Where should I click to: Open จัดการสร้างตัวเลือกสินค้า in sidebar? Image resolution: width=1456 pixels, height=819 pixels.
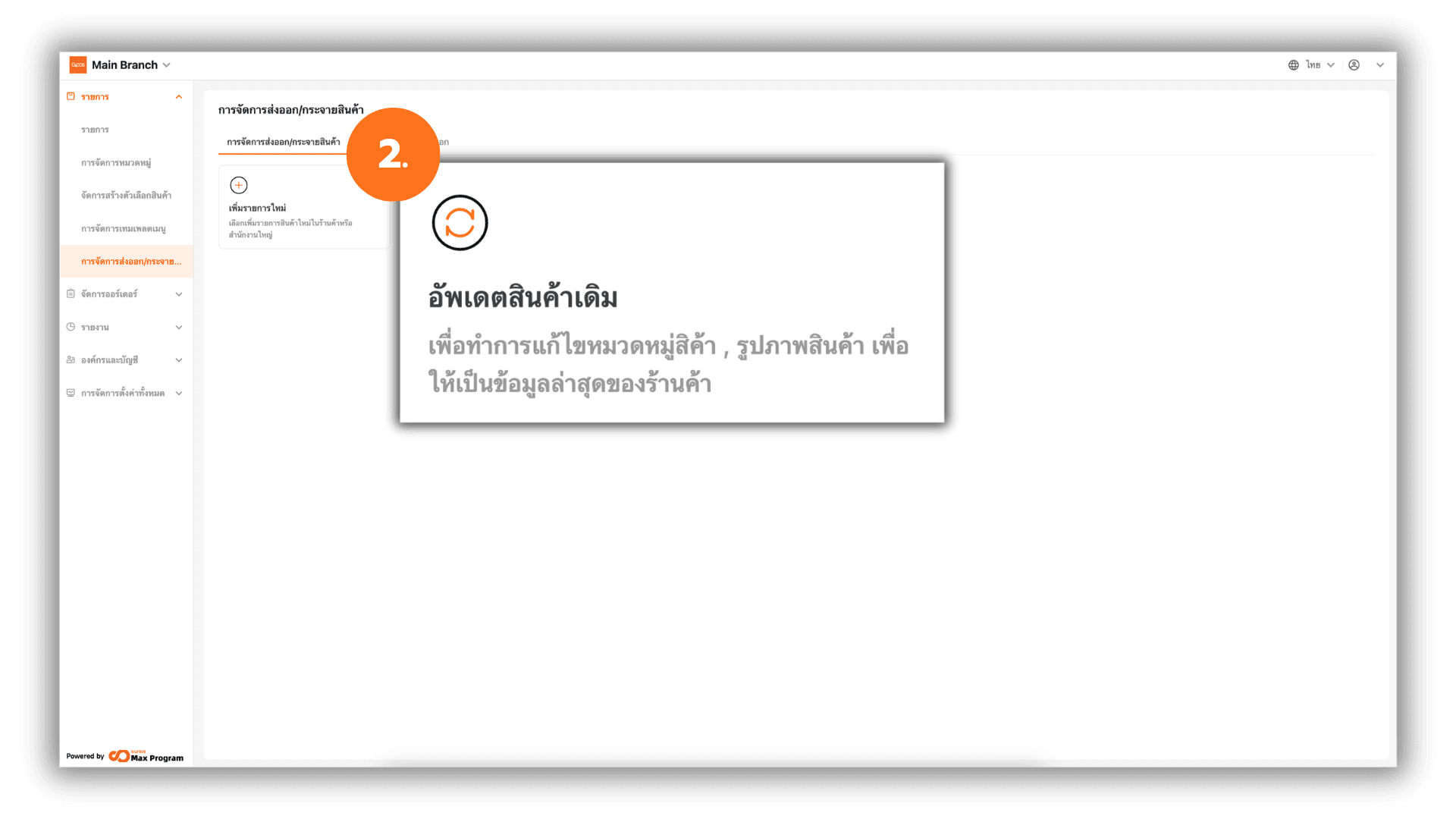(x=126, y=196)
